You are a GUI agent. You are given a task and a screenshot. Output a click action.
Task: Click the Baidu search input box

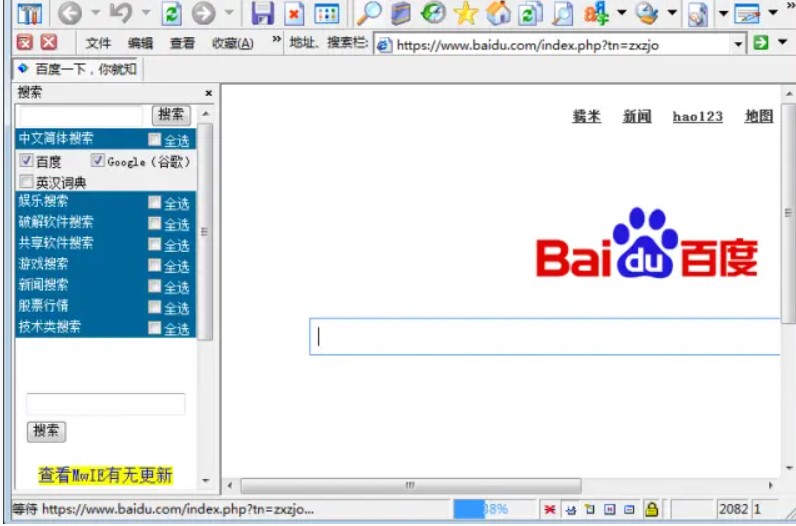tap(545, 337)
